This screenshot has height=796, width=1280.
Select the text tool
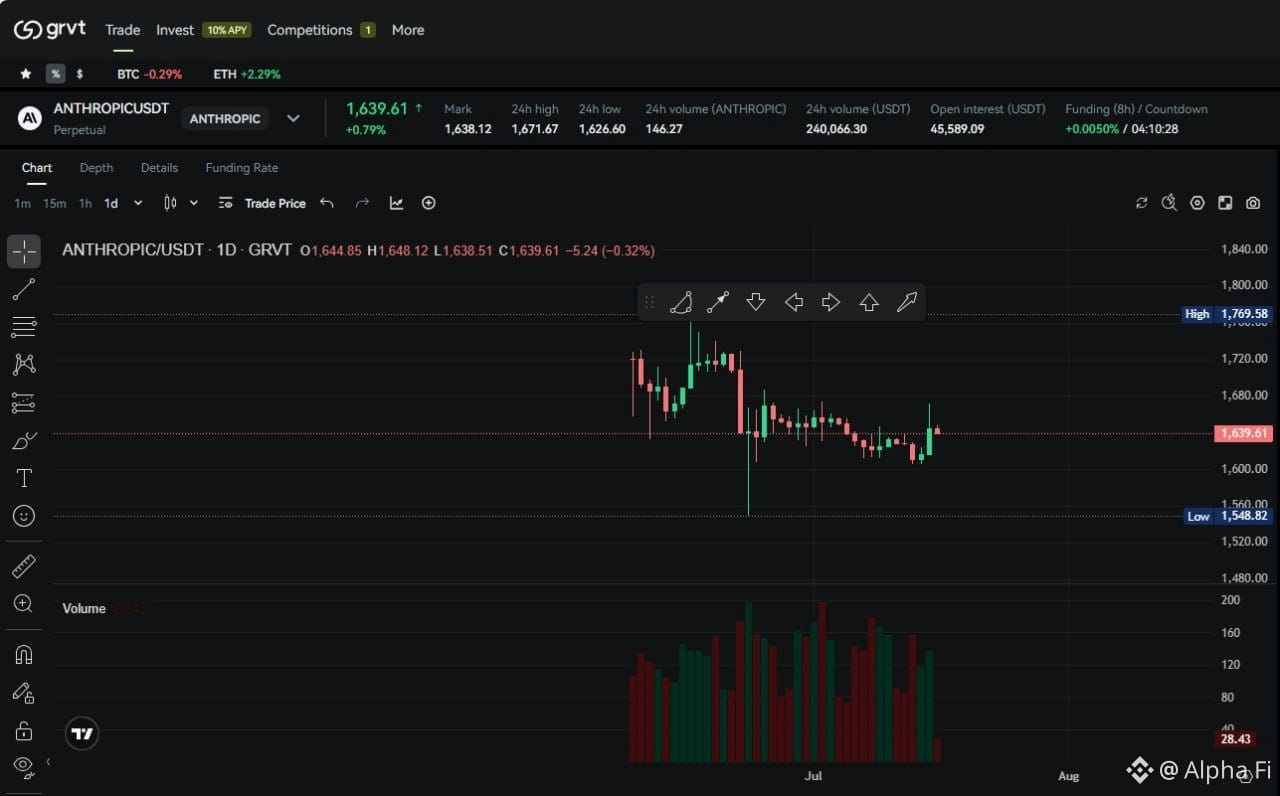tap(24, 478)
